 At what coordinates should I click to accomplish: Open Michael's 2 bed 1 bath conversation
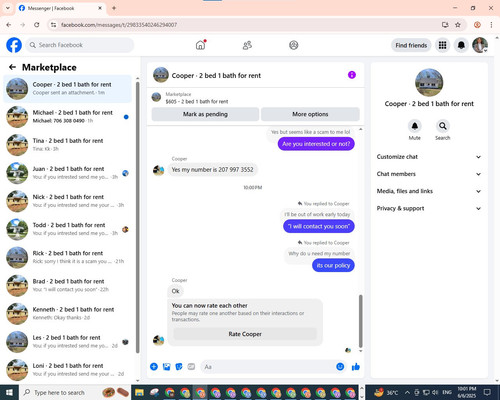click(x=67, y=117)
